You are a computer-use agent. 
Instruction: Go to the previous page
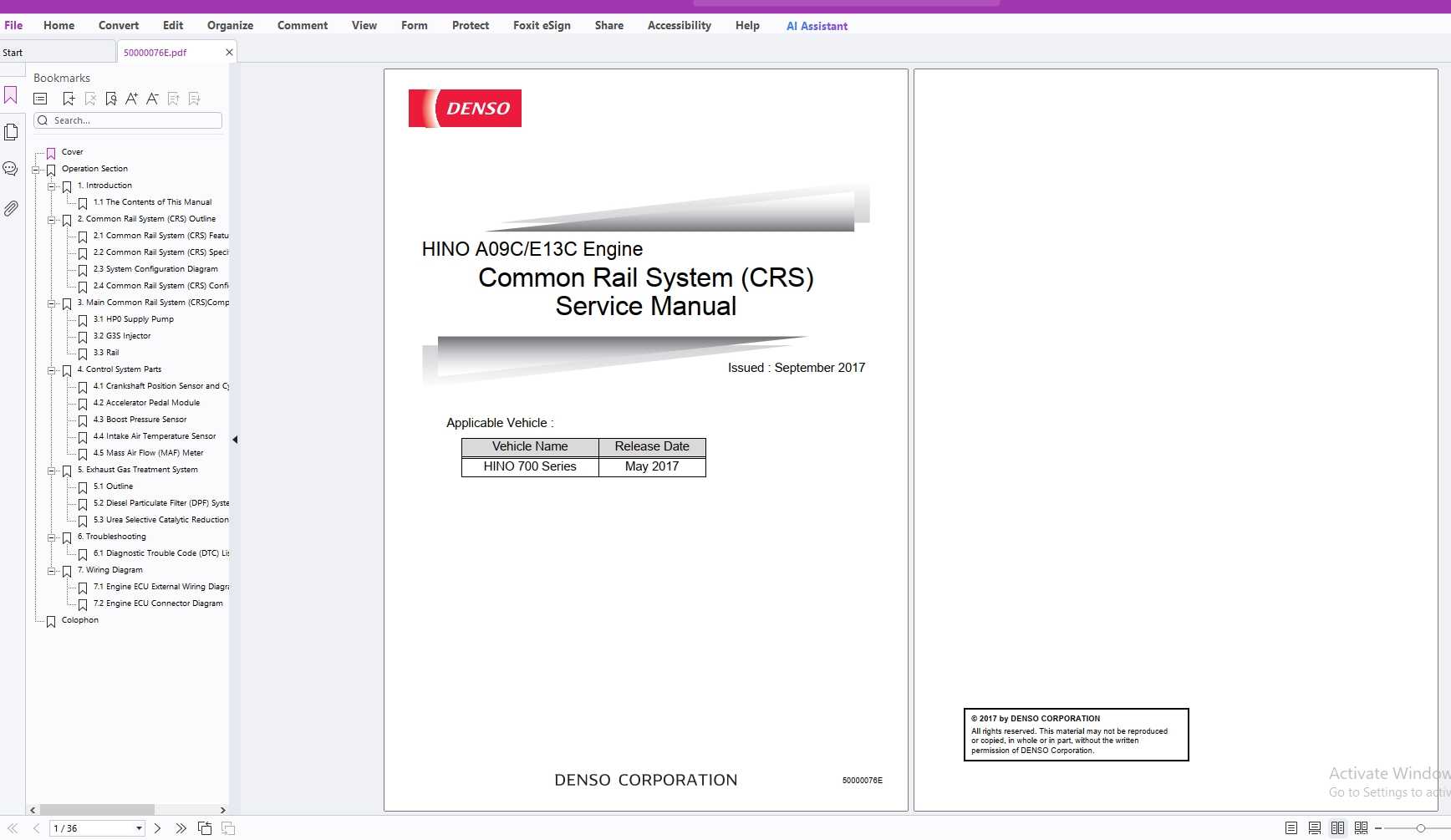[36, 828]
